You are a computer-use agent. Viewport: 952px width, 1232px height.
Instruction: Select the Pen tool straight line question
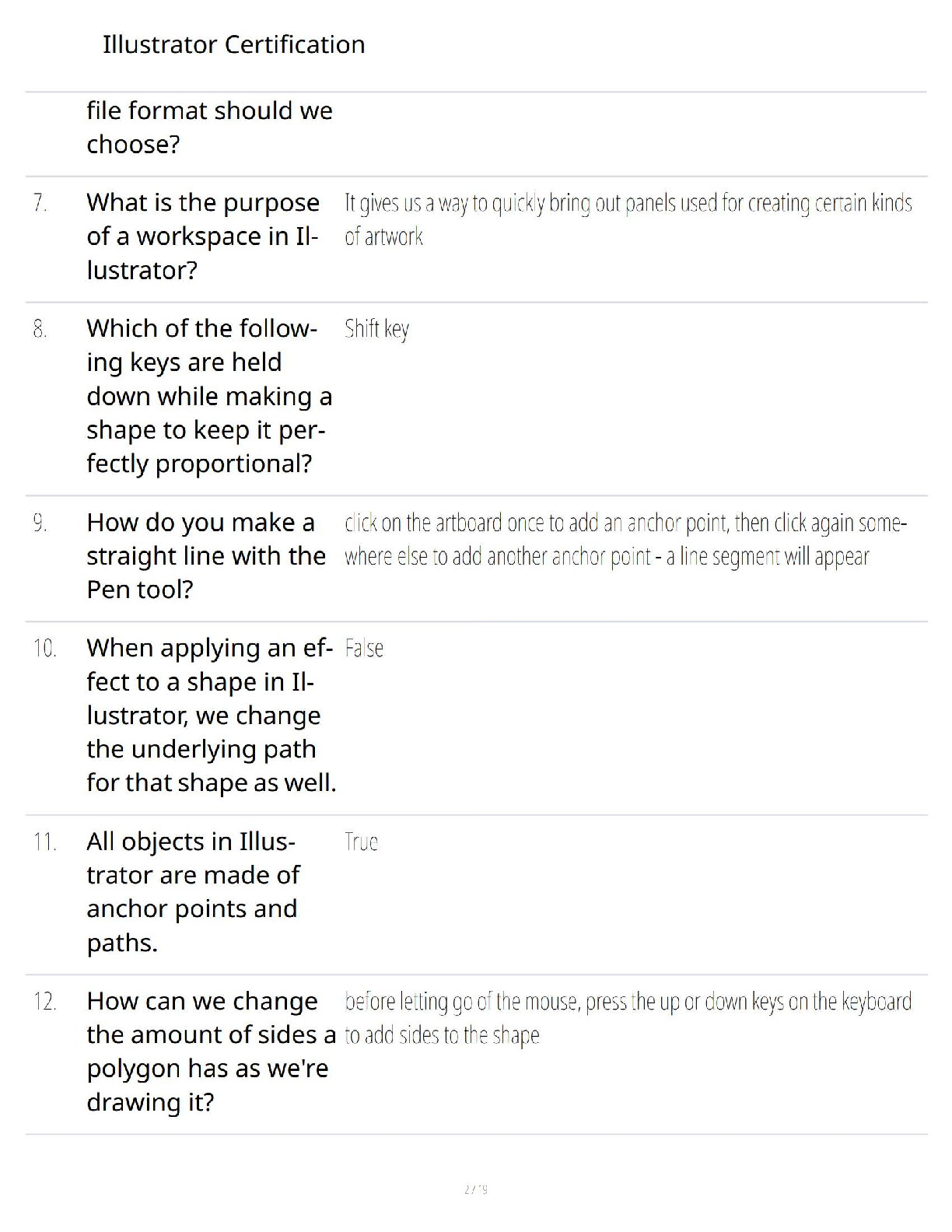click(x=205, y=556)
